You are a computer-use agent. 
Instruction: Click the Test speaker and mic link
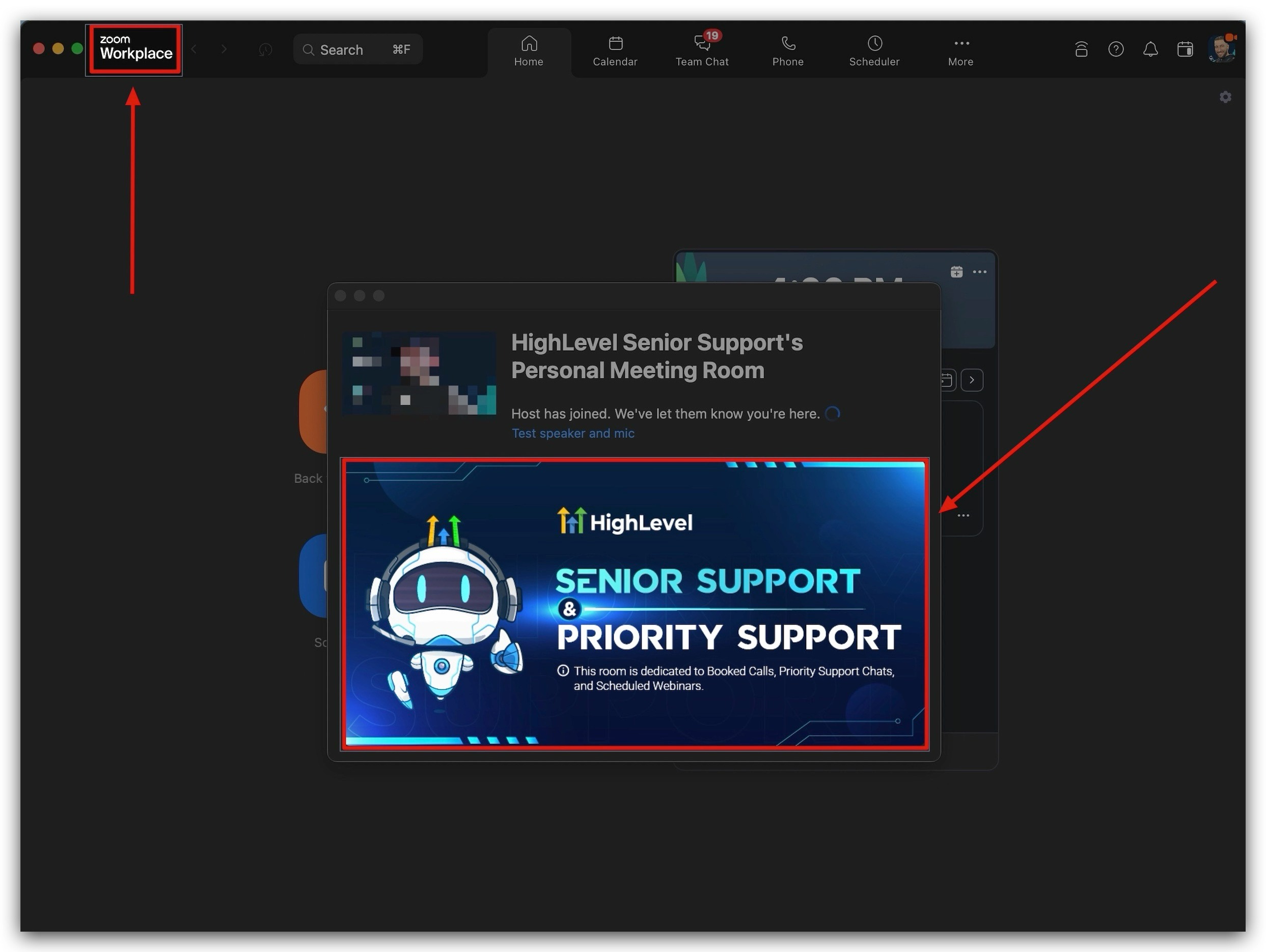[572, 434]
